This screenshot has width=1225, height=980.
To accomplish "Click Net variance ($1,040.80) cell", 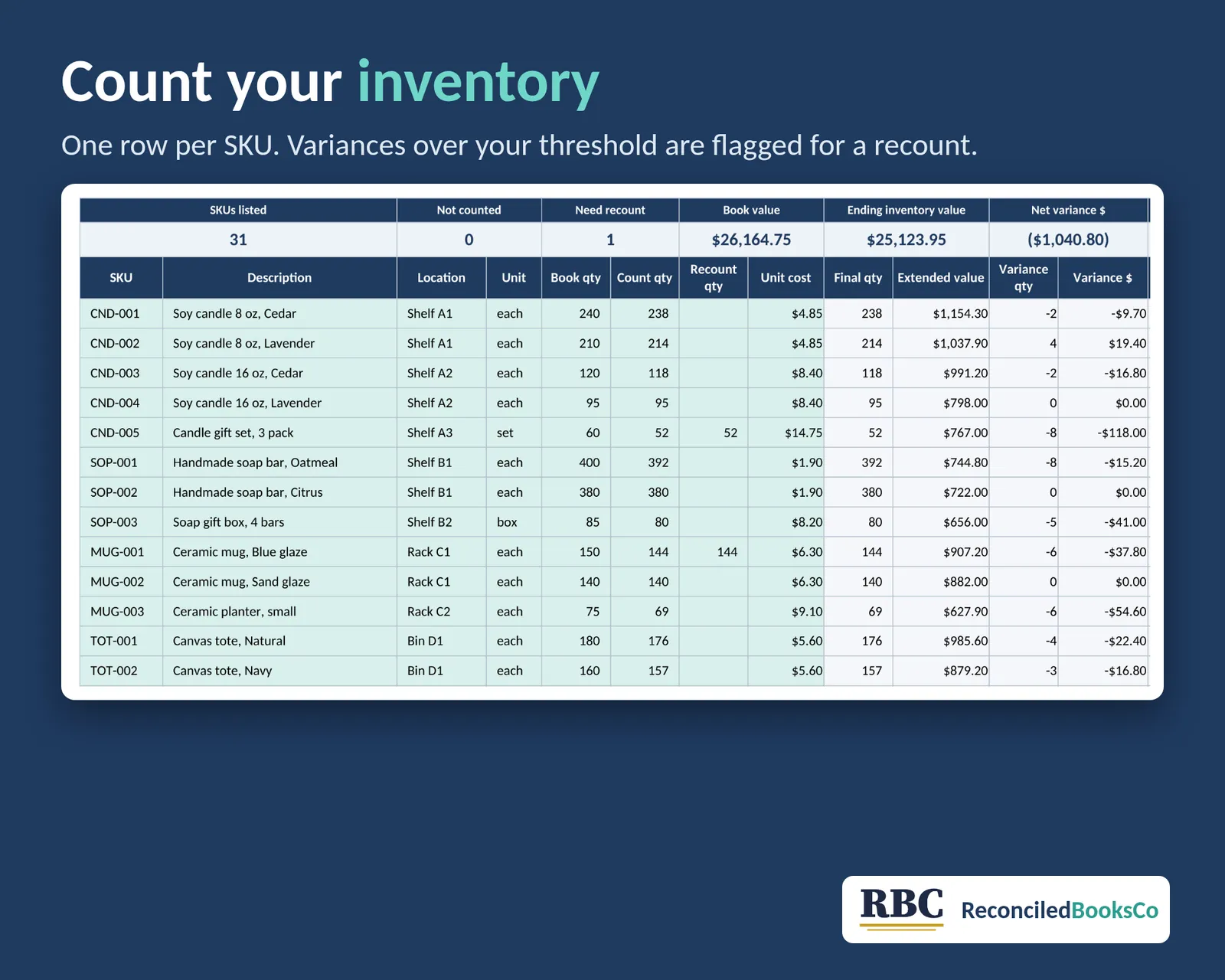I will tap(1068, 240).
